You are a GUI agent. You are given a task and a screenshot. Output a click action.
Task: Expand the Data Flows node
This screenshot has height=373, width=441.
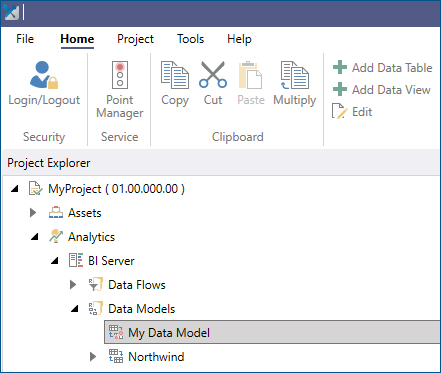tap(73, 285)
